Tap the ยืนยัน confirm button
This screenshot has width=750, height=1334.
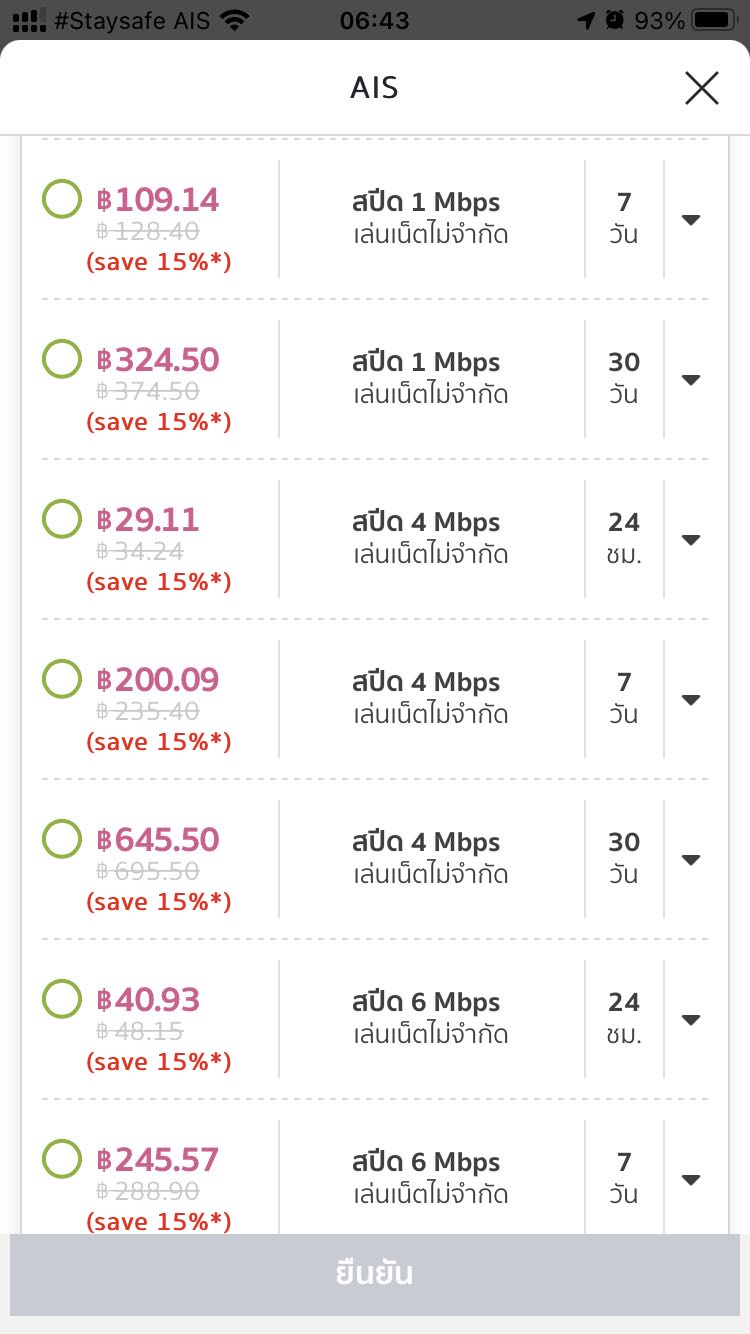375,1274
